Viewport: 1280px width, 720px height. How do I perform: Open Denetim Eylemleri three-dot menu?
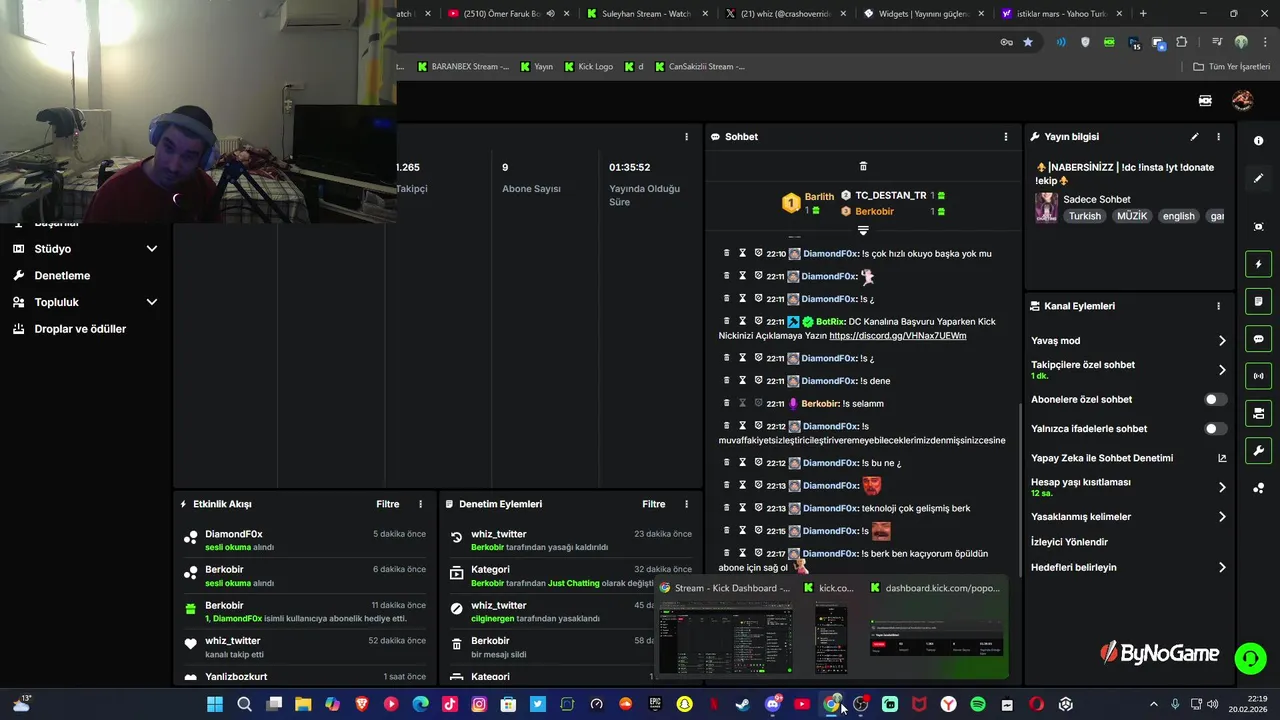[686, 504]
